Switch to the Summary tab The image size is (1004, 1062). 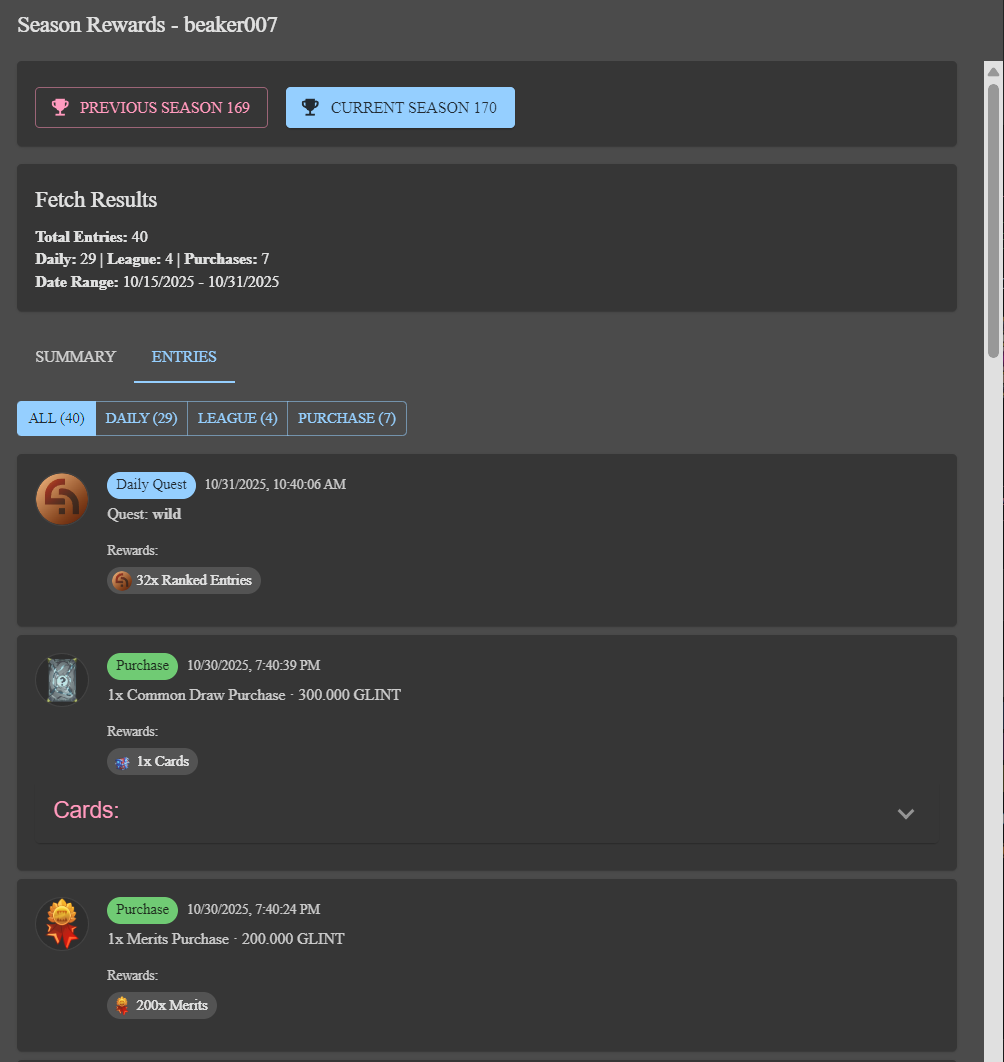[x=75, y=357]
